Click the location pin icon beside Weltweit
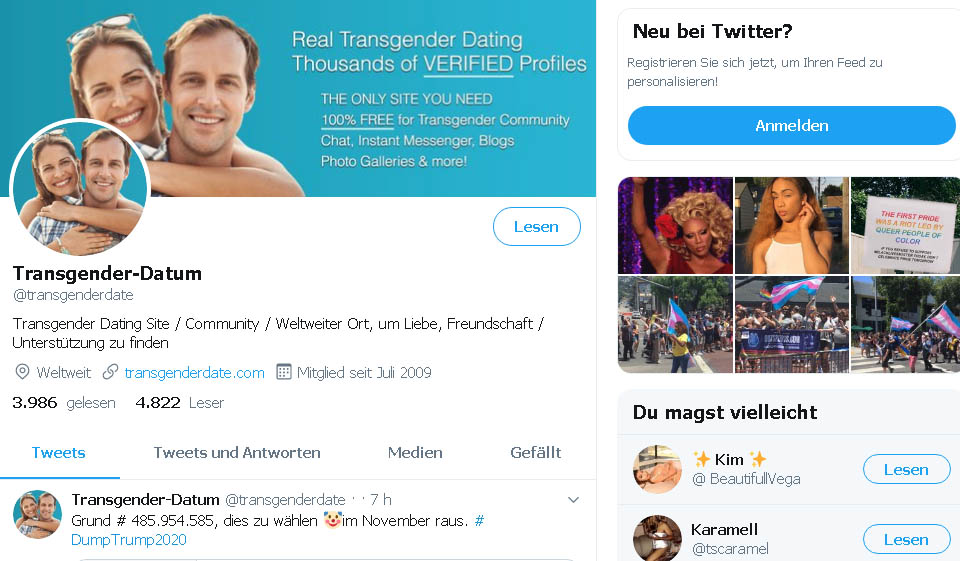960x561 pixels. point(22,372)
